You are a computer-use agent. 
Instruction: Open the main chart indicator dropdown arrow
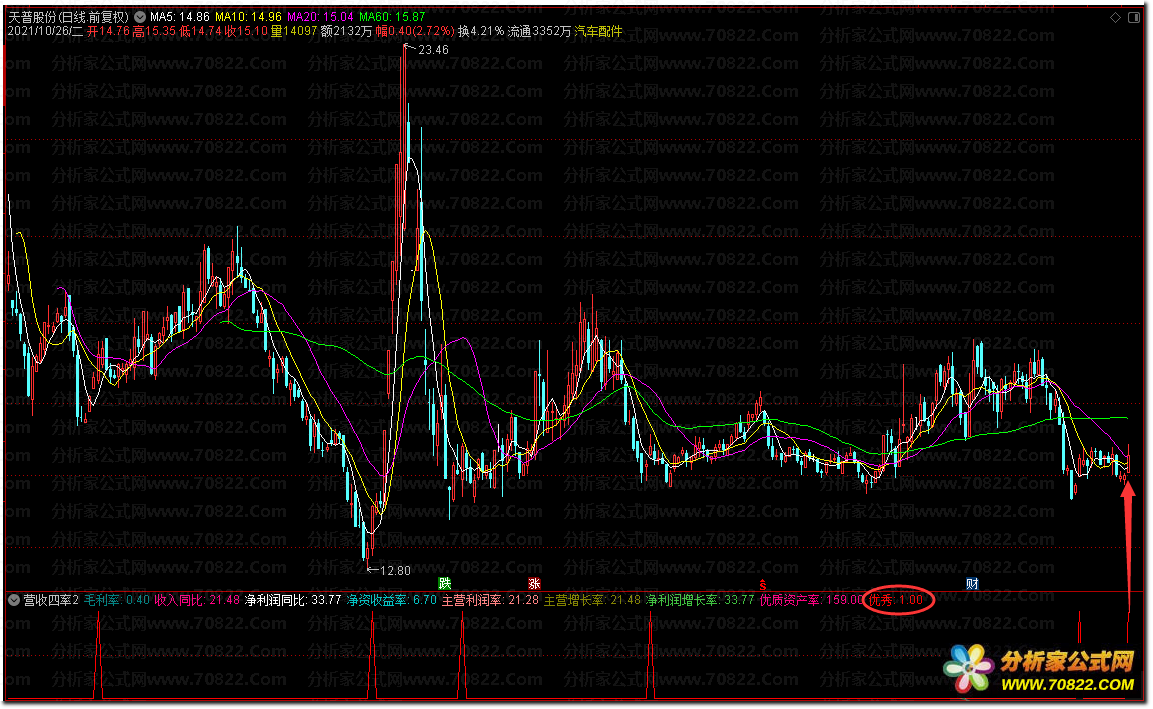coord(140,17)
